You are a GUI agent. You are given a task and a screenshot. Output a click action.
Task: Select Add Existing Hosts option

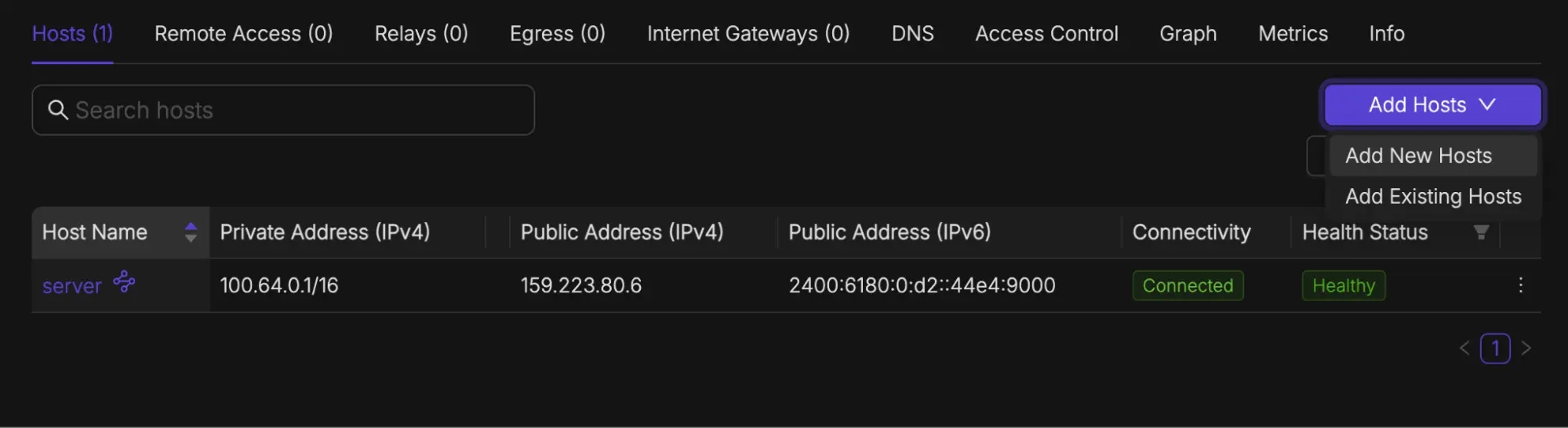(x=1433, y=197)
